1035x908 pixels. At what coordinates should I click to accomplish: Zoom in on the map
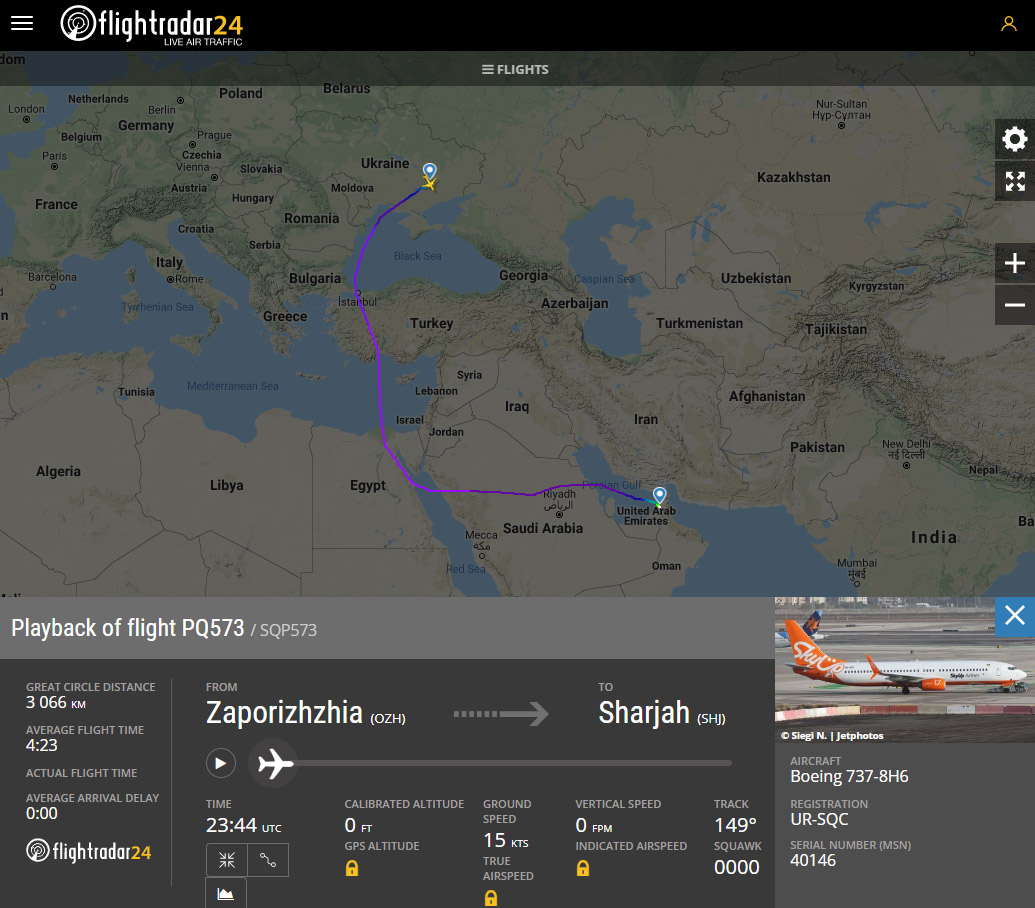tap(1015, 263)
